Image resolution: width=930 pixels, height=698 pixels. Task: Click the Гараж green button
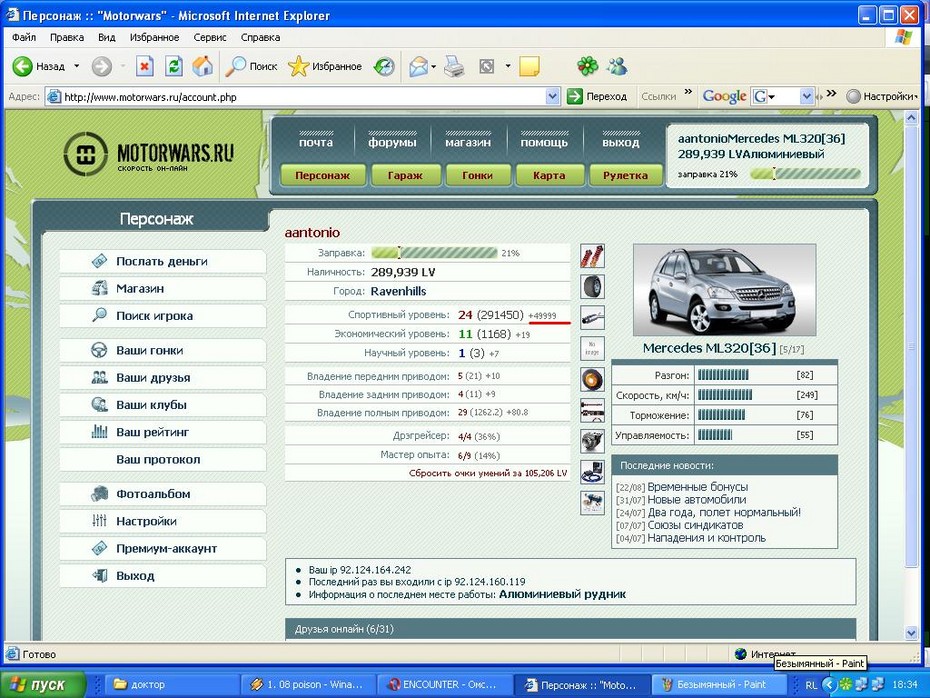405,175
